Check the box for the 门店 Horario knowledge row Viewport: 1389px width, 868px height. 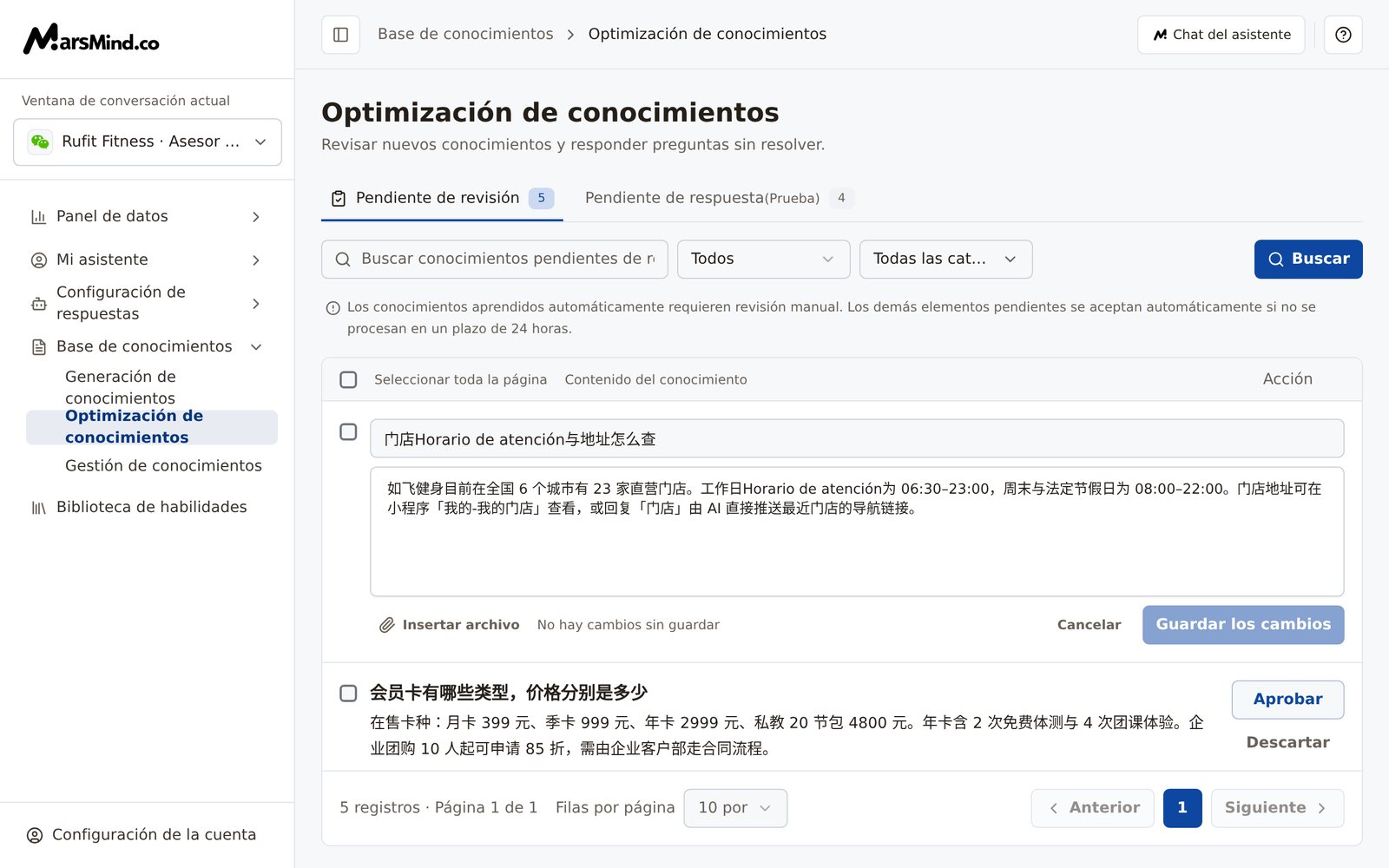[348, 432]
